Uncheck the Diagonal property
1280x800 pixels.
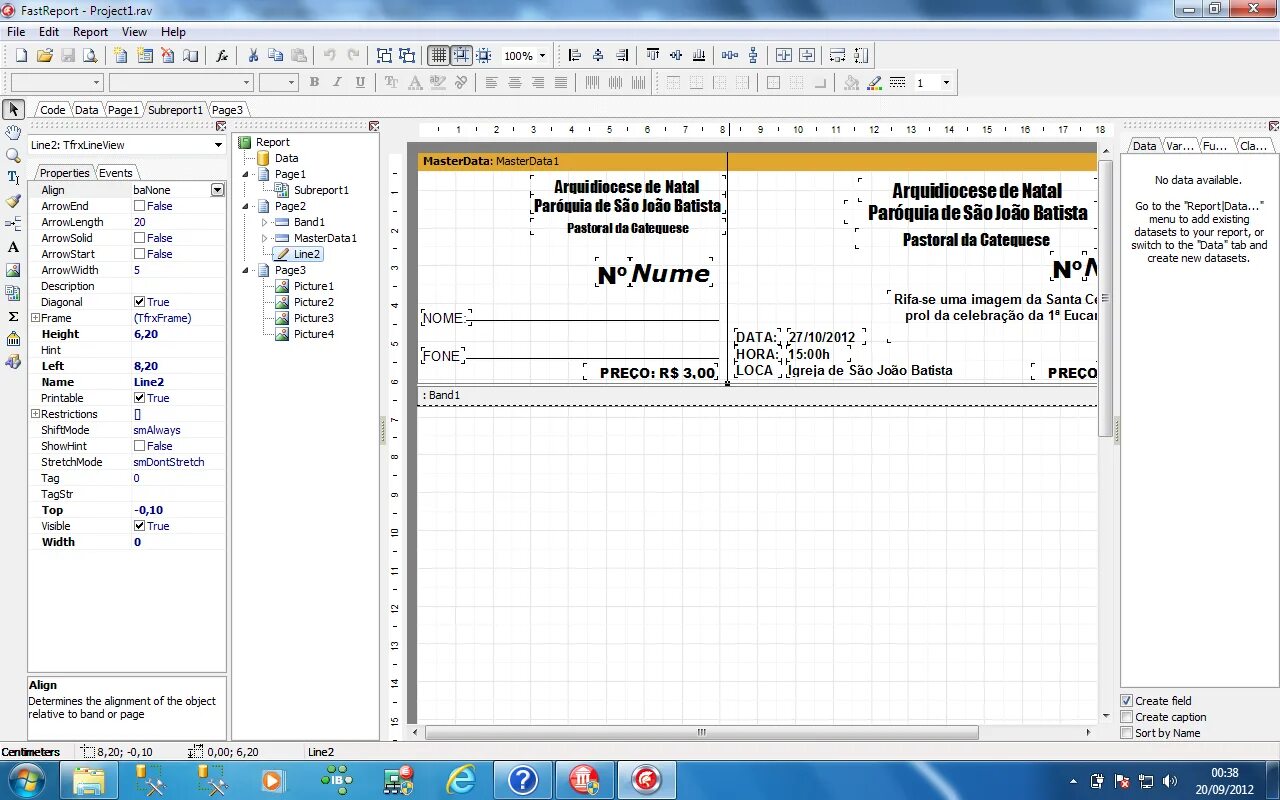(x=139, y=302)
